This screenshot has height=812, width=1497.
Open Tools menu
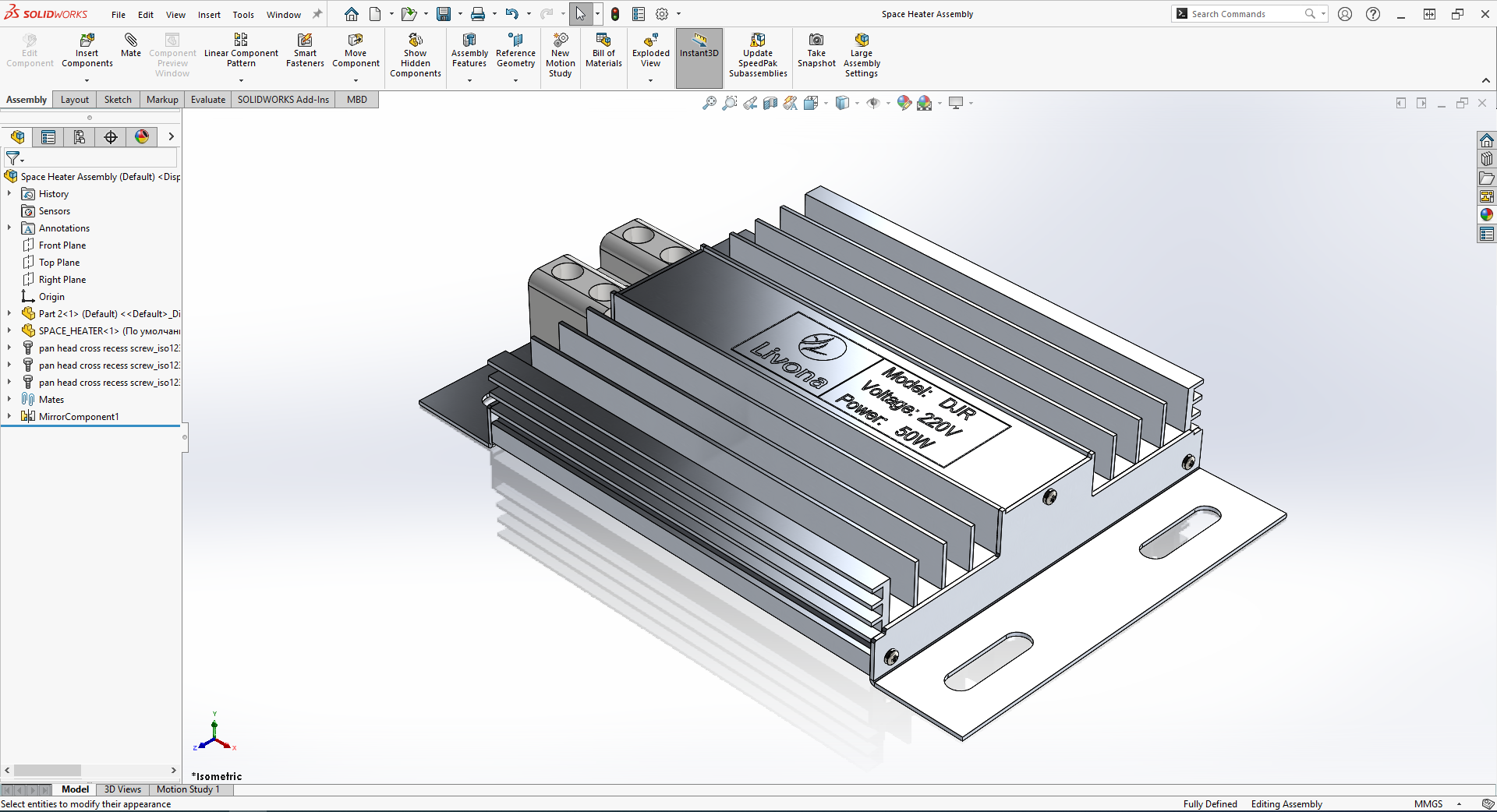pyautogui.click(x=243, y=15)
